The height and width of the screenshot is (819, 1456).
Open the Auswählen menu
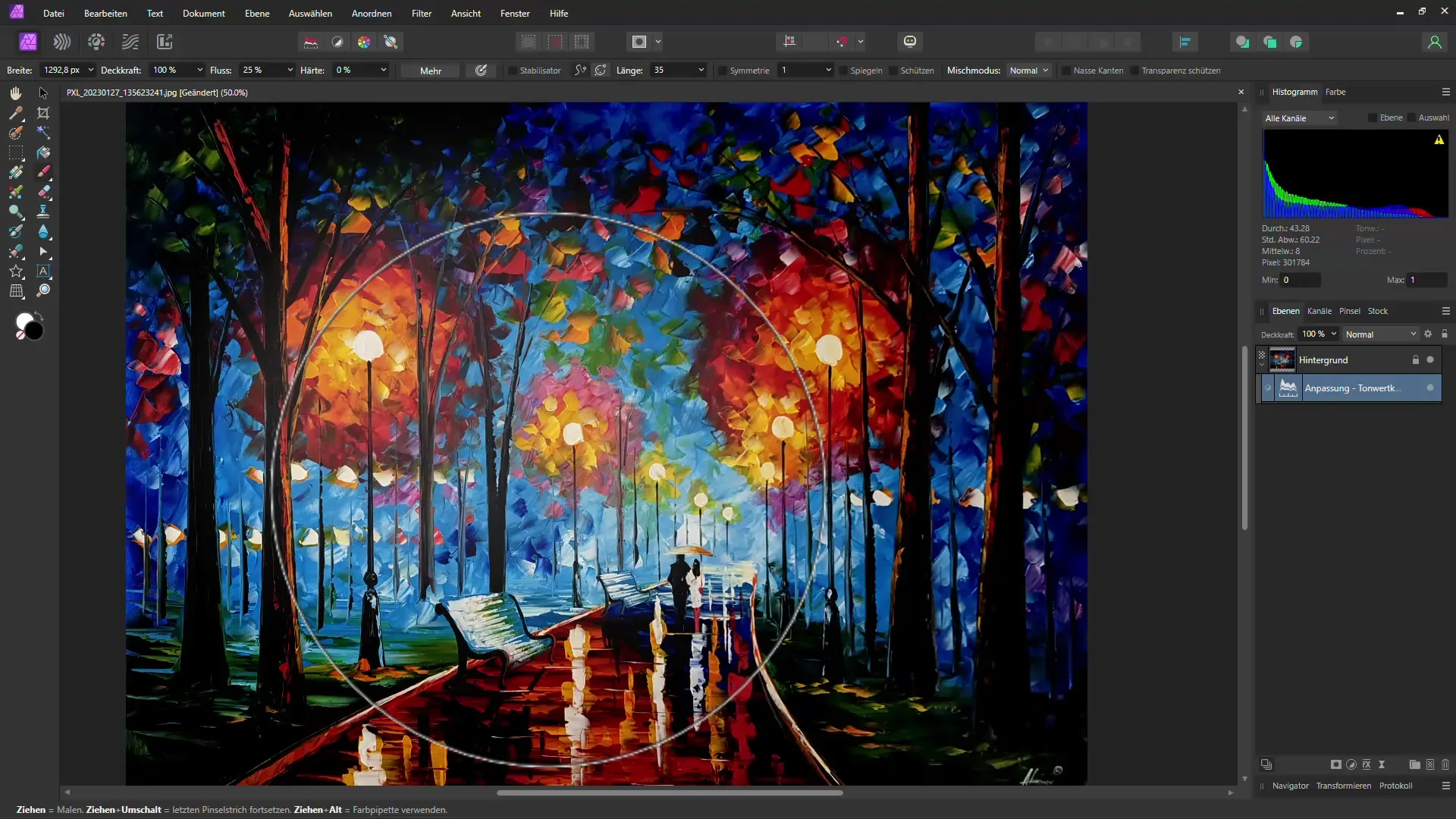310,14
